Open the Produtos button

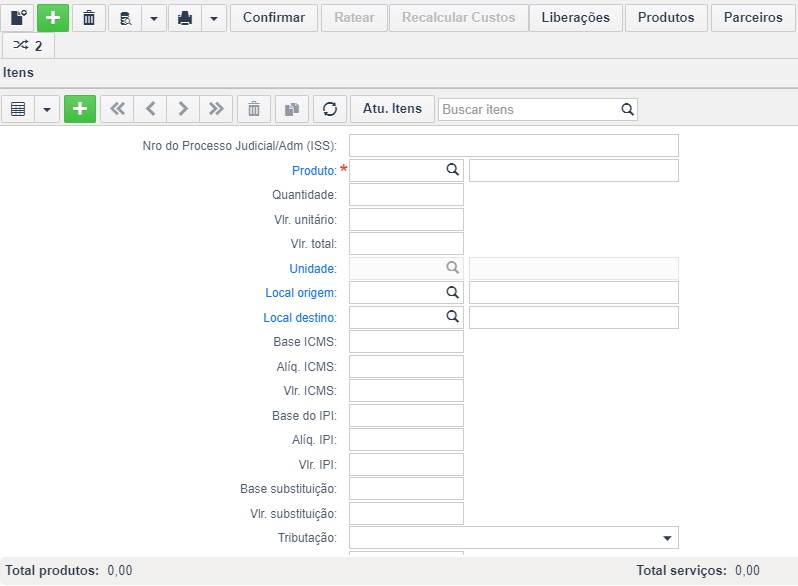666,18
